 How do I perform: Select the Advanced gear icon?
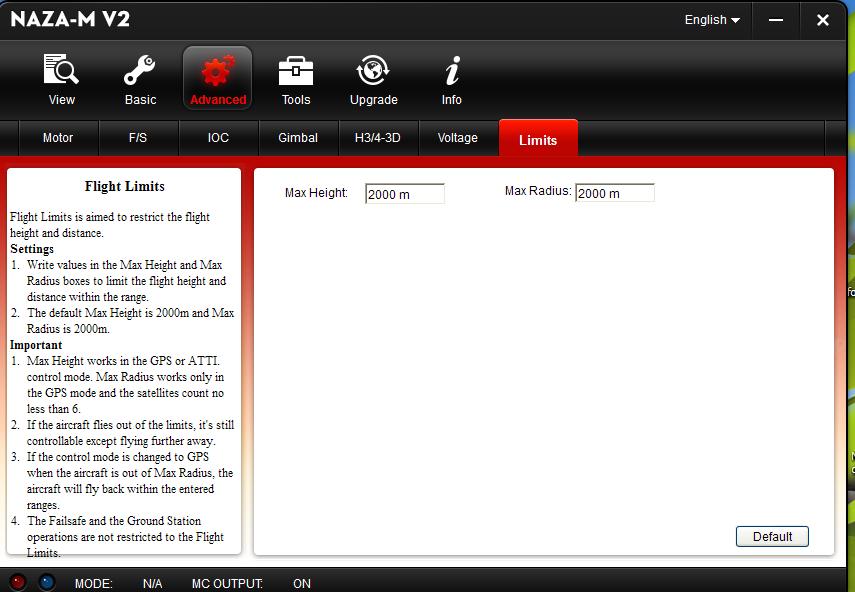tap(217, 73)
